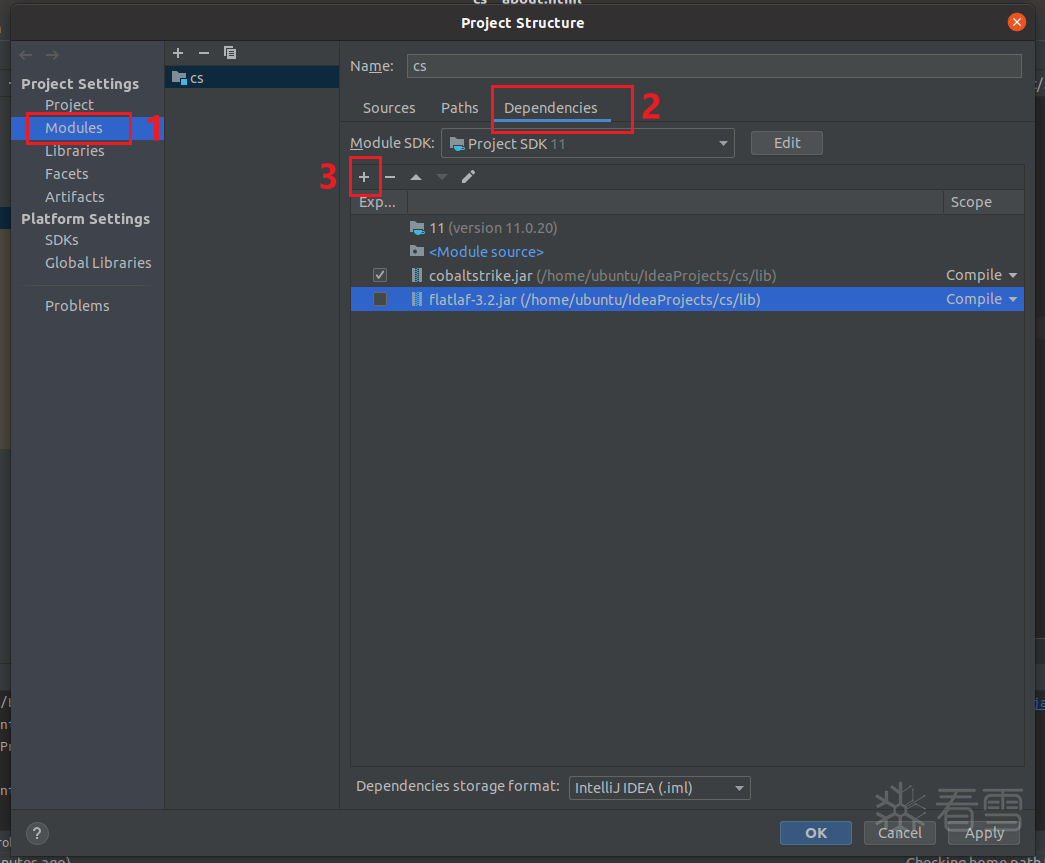Click the Module source folder icon
Viewport: 1045px width, 863px height.
click(417, 251)
